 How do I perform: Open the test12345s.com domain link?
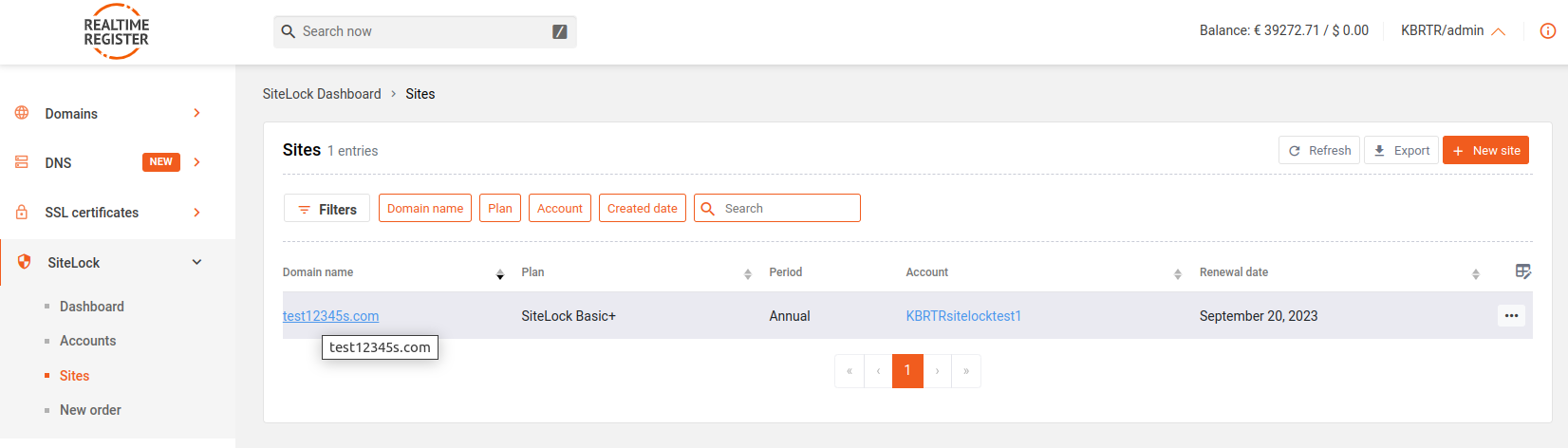click(330, 316)
